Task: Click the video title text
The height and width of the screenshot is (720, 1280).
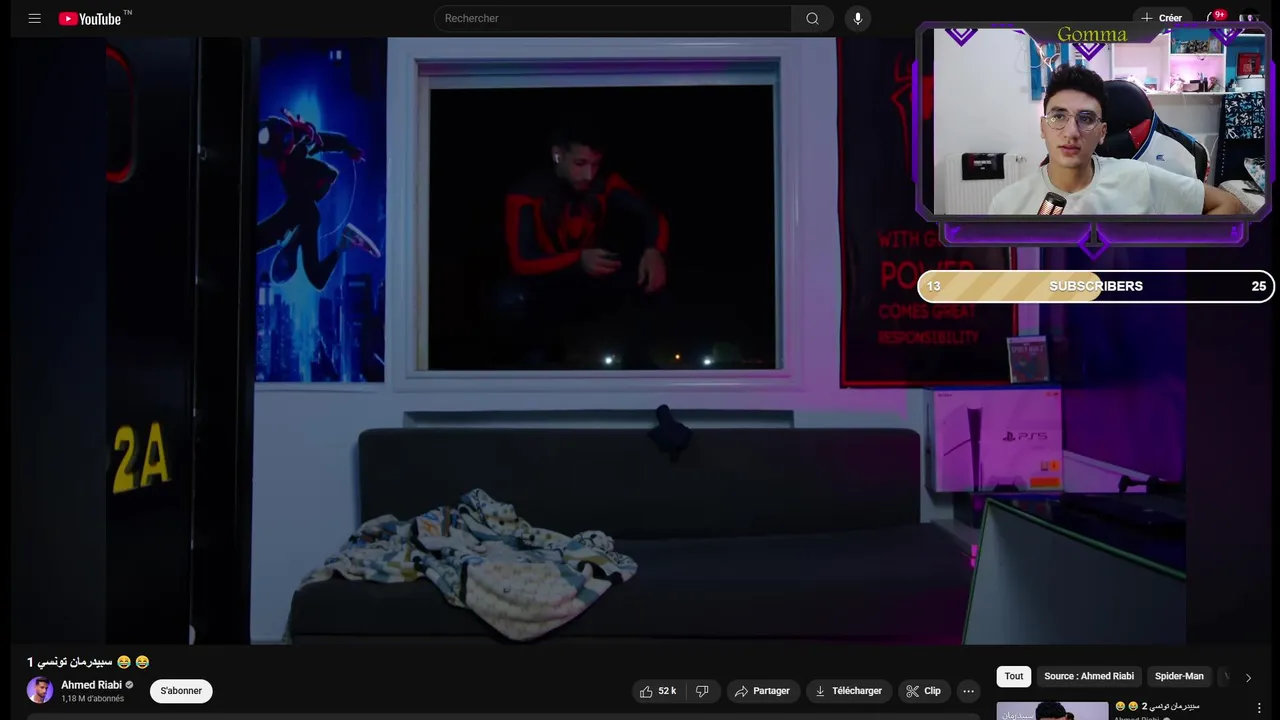Action: point(88,662)
